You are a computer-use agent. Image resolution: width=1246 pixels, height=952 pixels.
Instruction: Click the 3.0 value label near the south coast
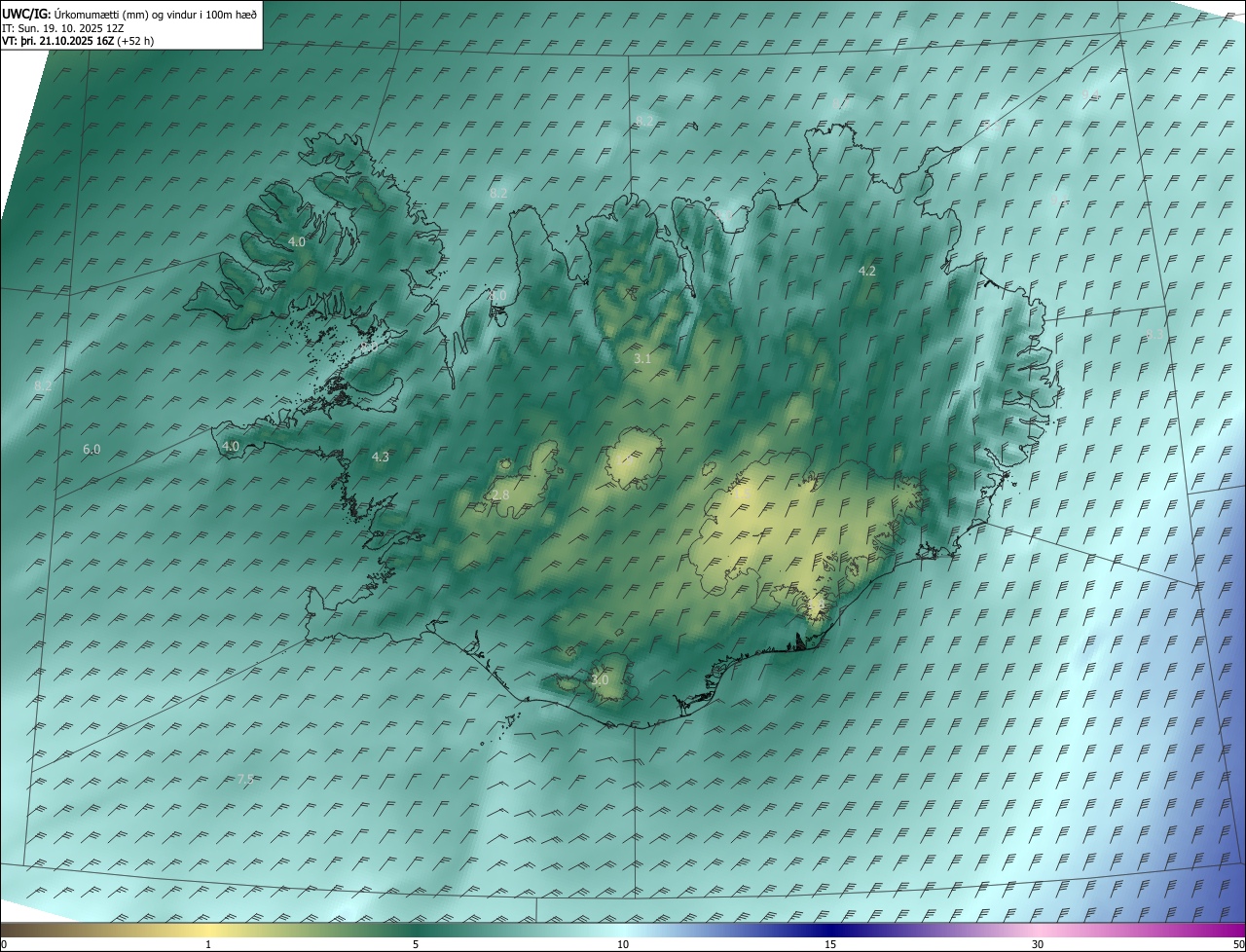tap(600, 679)
